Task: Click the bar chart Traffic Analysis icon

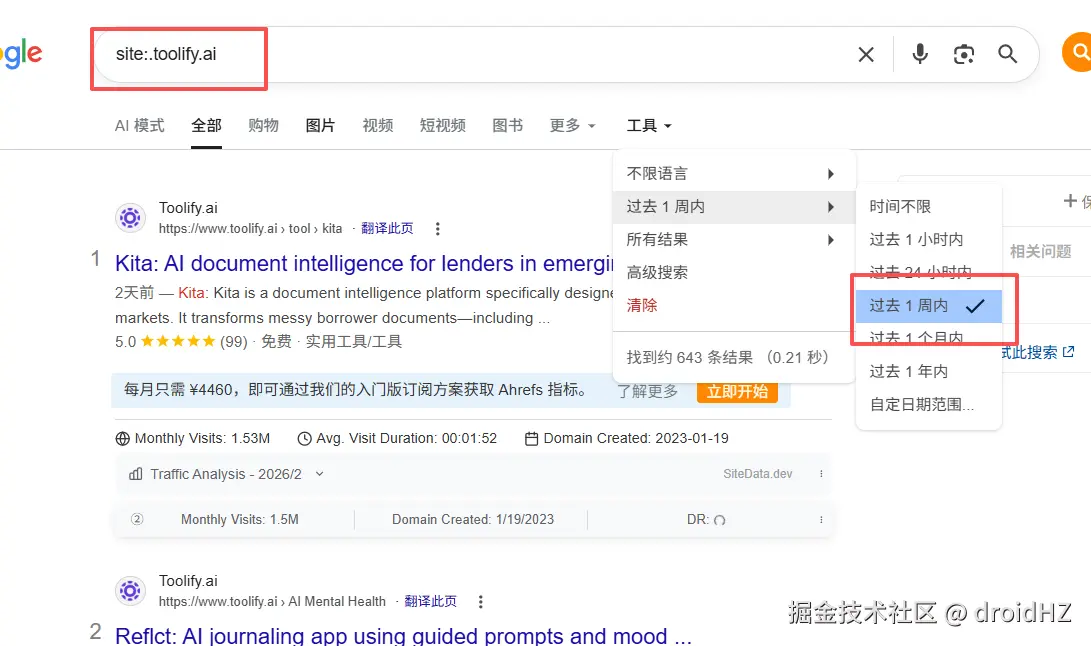Action: (136, 474)
